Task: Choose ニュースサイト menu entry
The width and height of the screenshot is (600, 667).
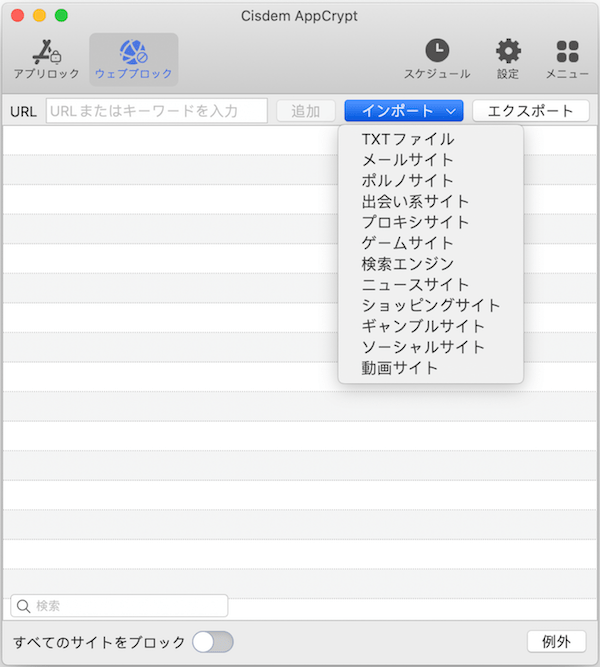Action: point(415,285)
